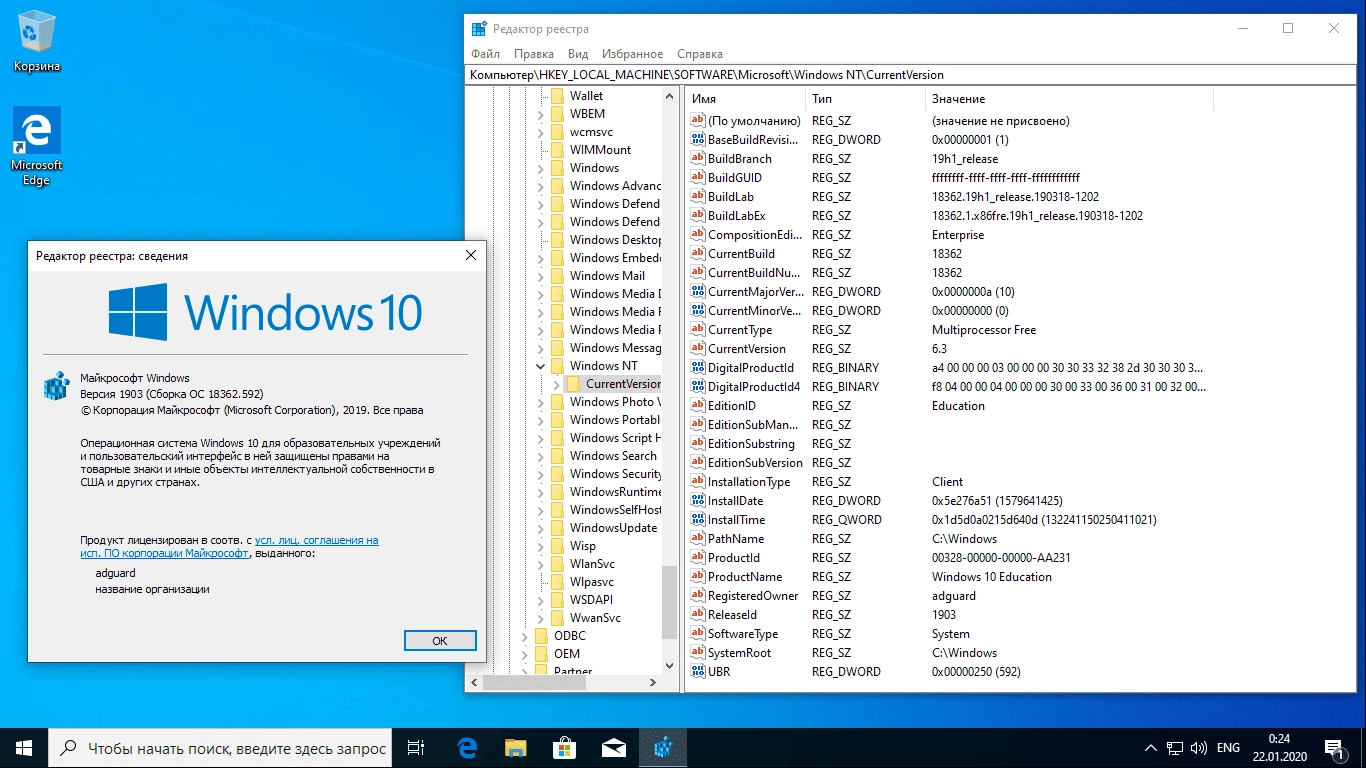Click the taskbar search box
Viewport: 1366px width, 768px height.
point(221,747)
